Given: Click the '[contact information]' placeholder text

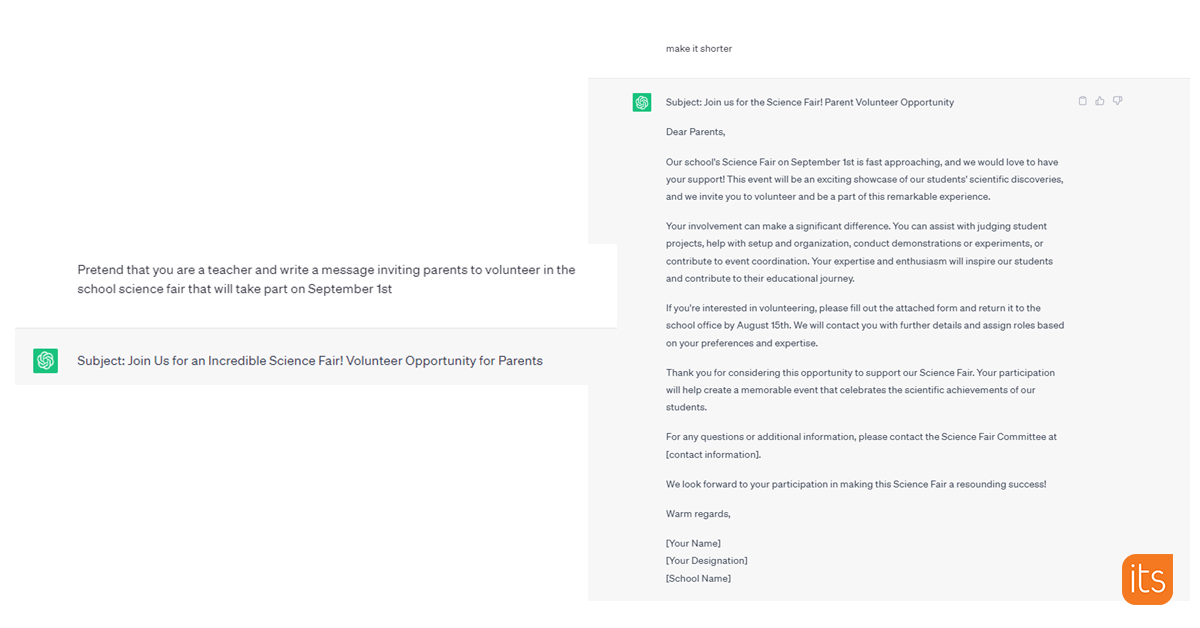Looking at the screenshot, I should [713, 455].
